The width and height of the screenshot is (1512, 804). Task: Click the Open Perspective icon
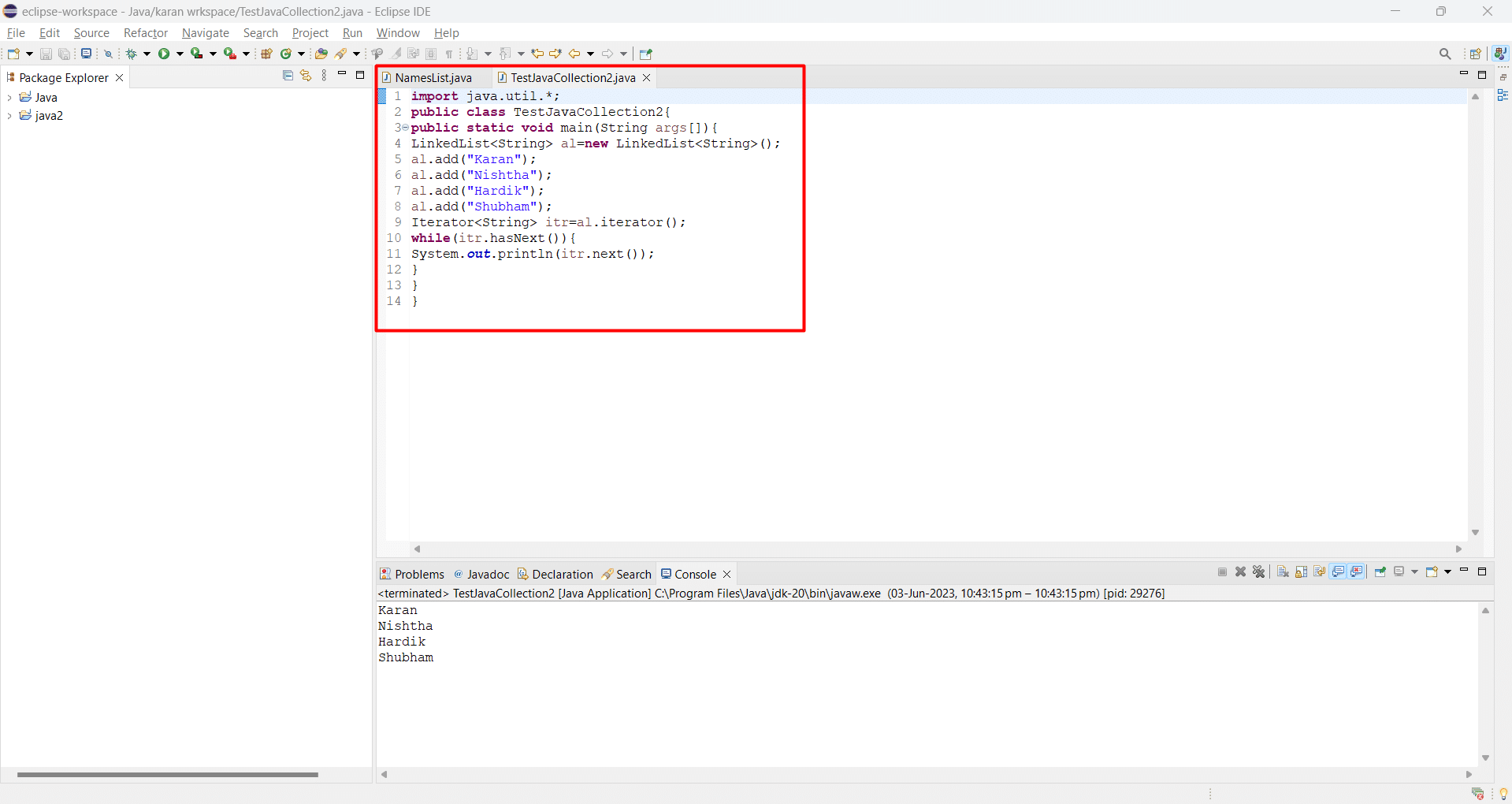[x=1476, y=54]
